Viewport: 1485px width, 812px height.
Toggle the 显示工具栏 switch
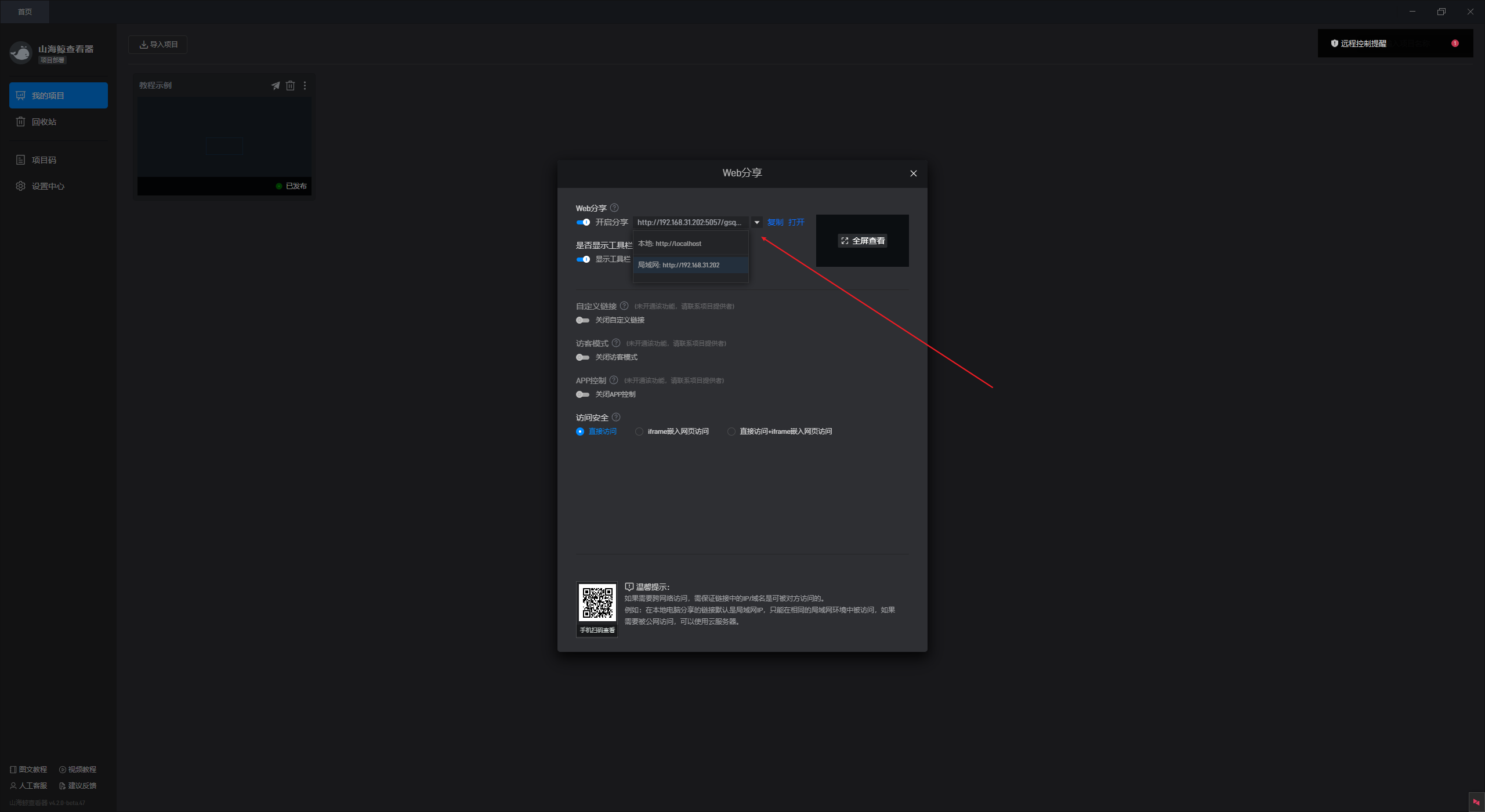(x=583, y=259)
